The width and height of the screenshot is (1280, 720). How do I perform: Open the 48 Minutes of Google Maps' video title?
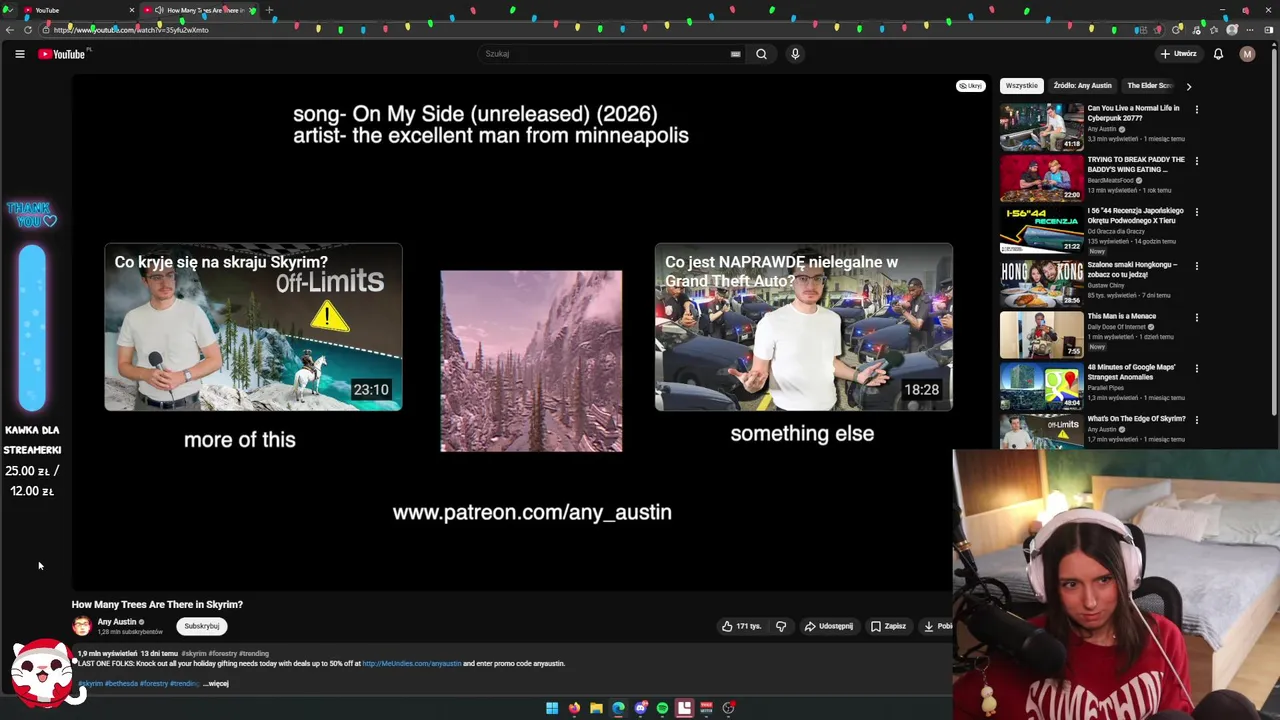(x=1131, y=372)
